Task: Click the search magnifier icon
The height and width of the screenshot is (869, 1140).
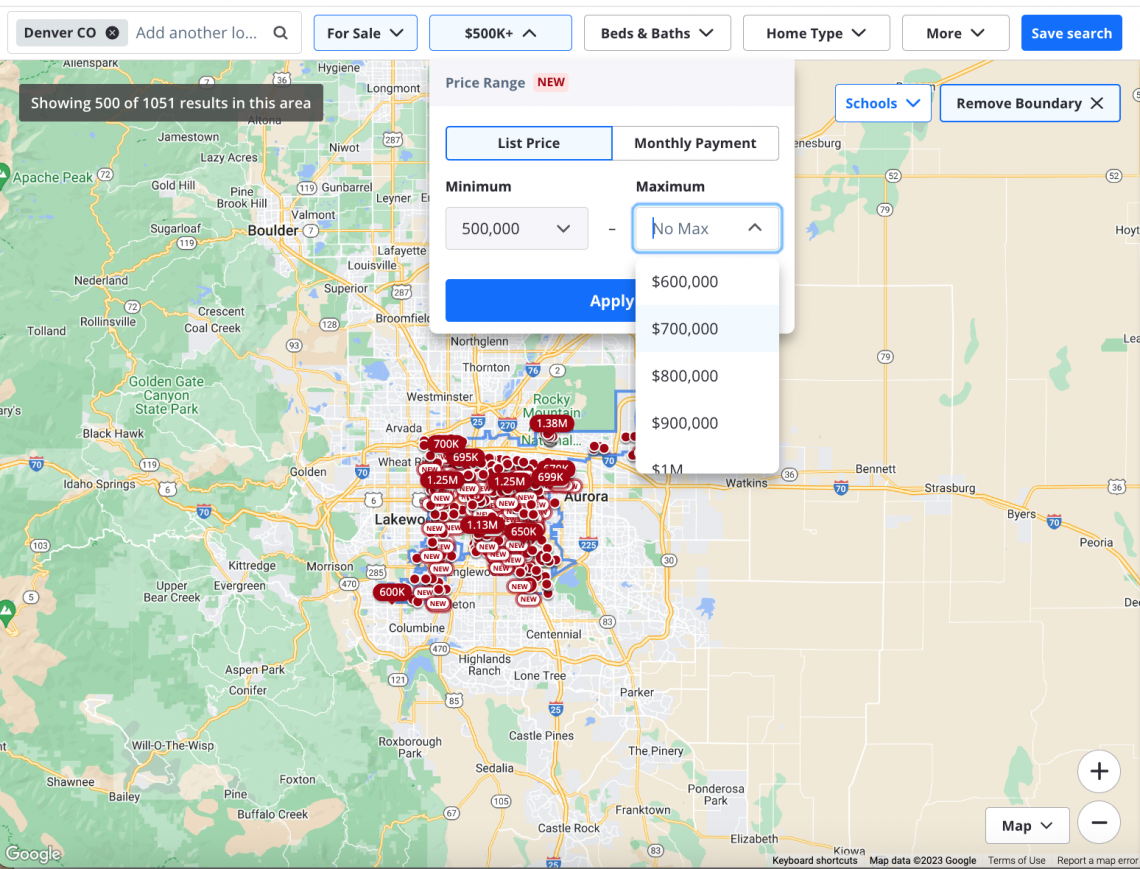Action: (281, 33)
